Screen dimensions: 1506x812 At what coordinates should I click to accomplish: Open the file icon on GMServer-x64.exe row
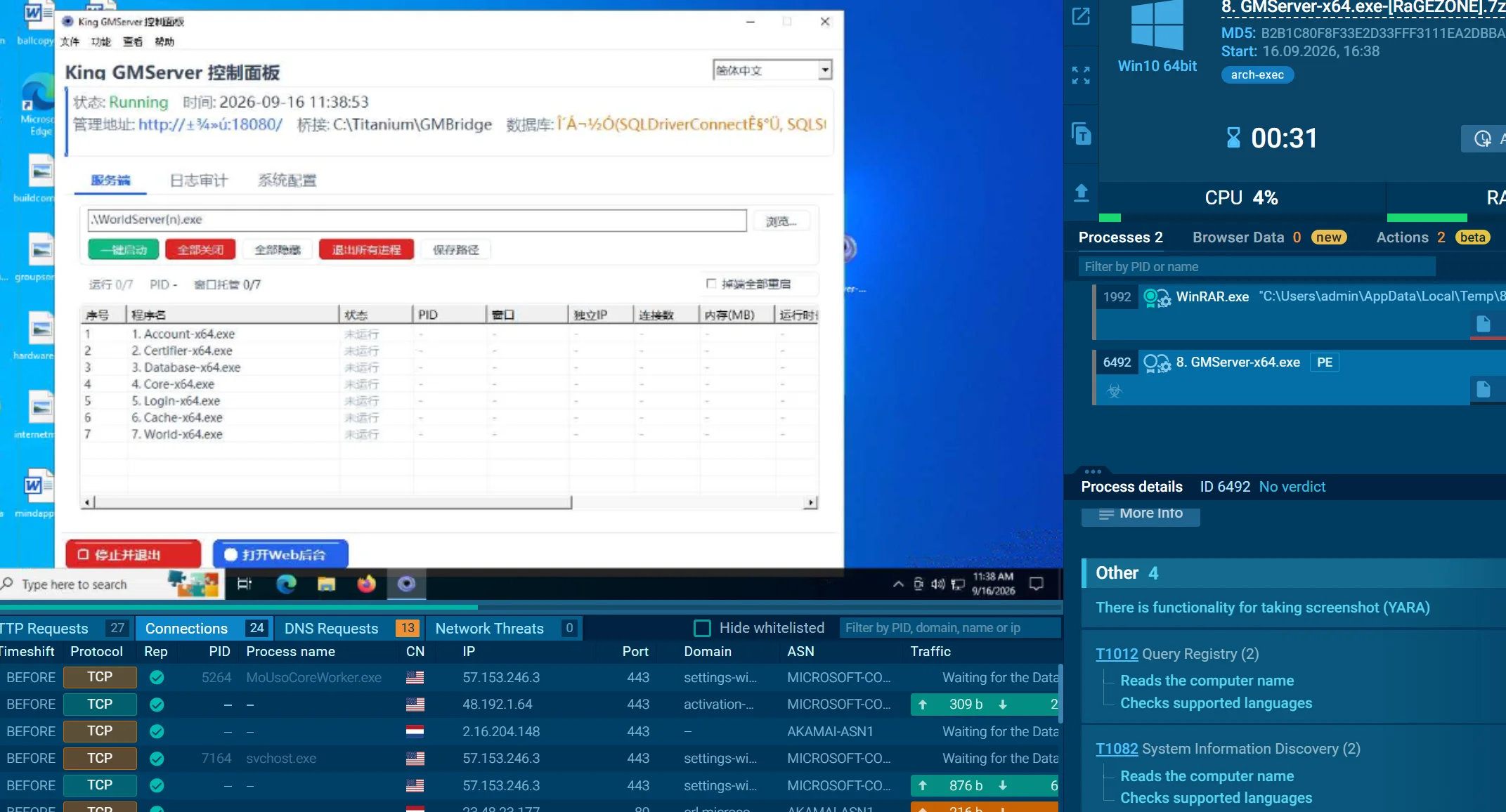point(1484,389)
